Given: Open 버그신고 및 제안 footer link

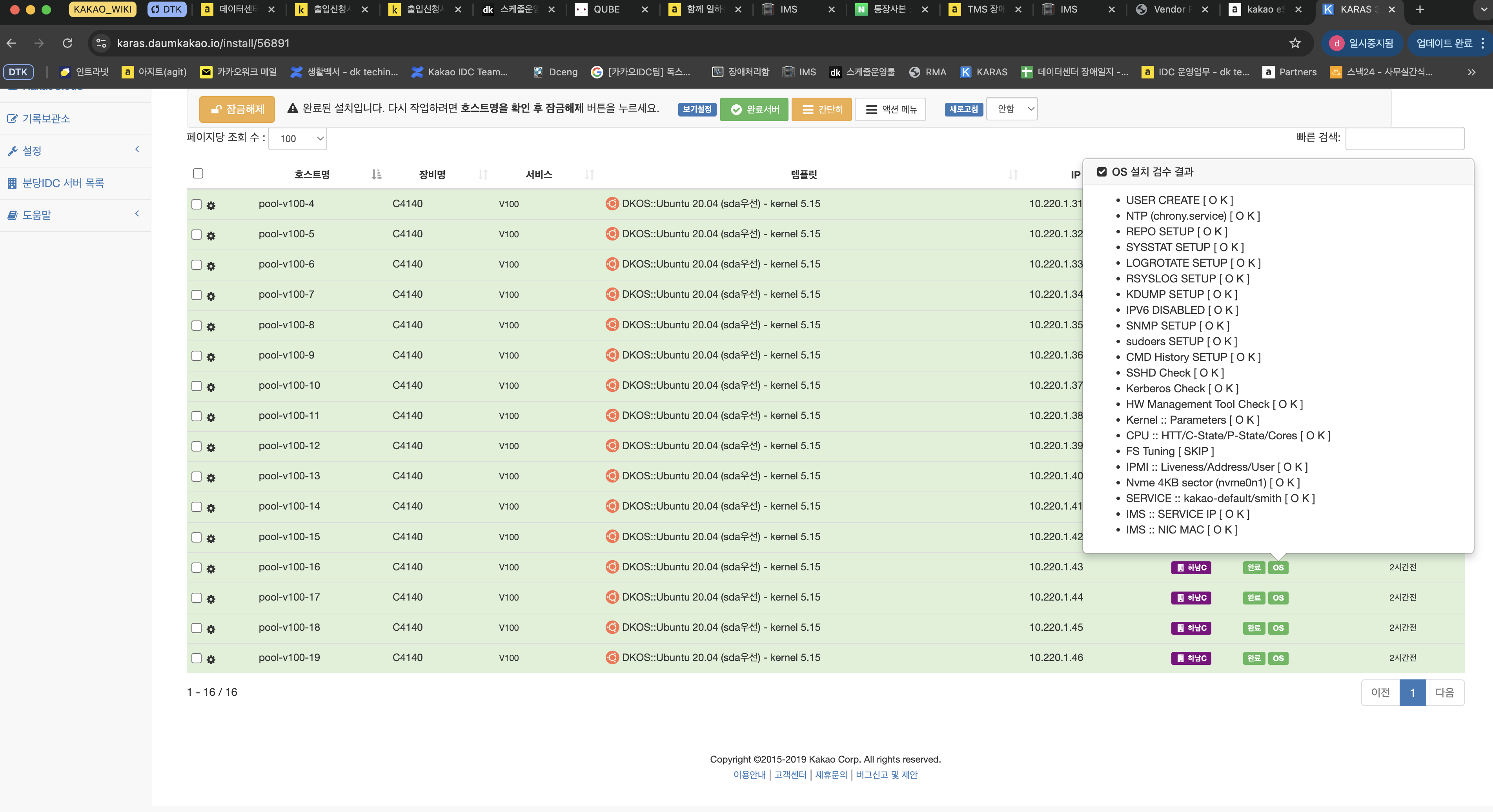Looking at the screenshot, I should click(886, 775).
